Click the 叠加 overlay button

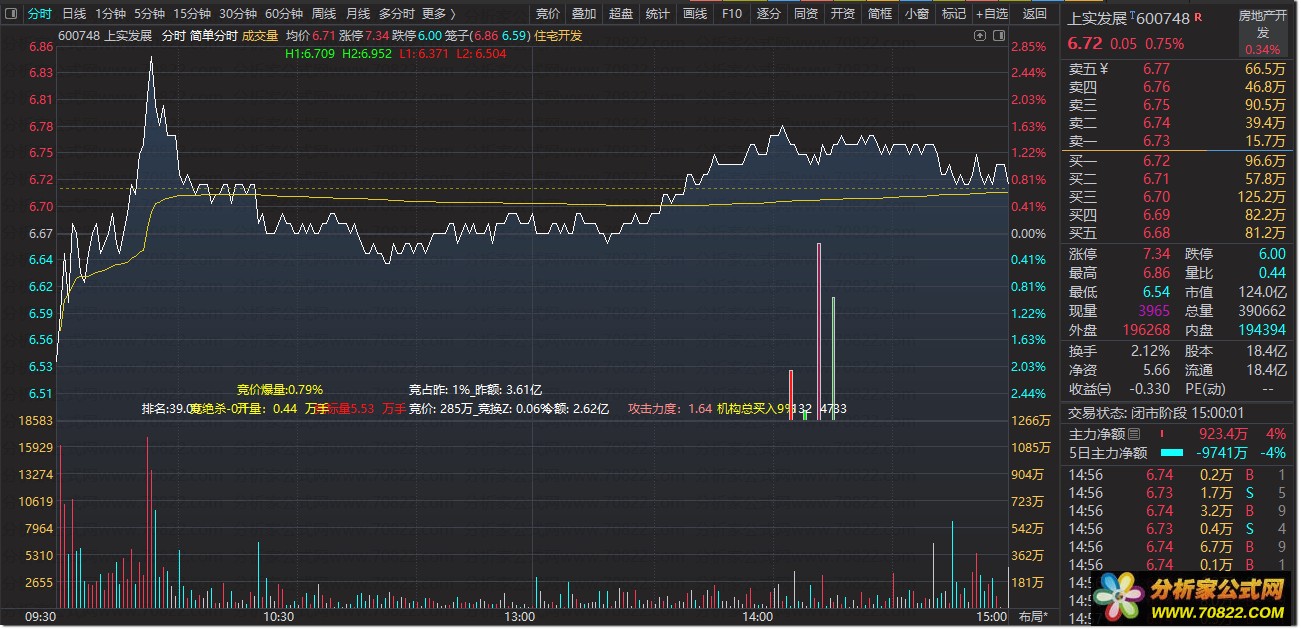click(x=584, y=14)
